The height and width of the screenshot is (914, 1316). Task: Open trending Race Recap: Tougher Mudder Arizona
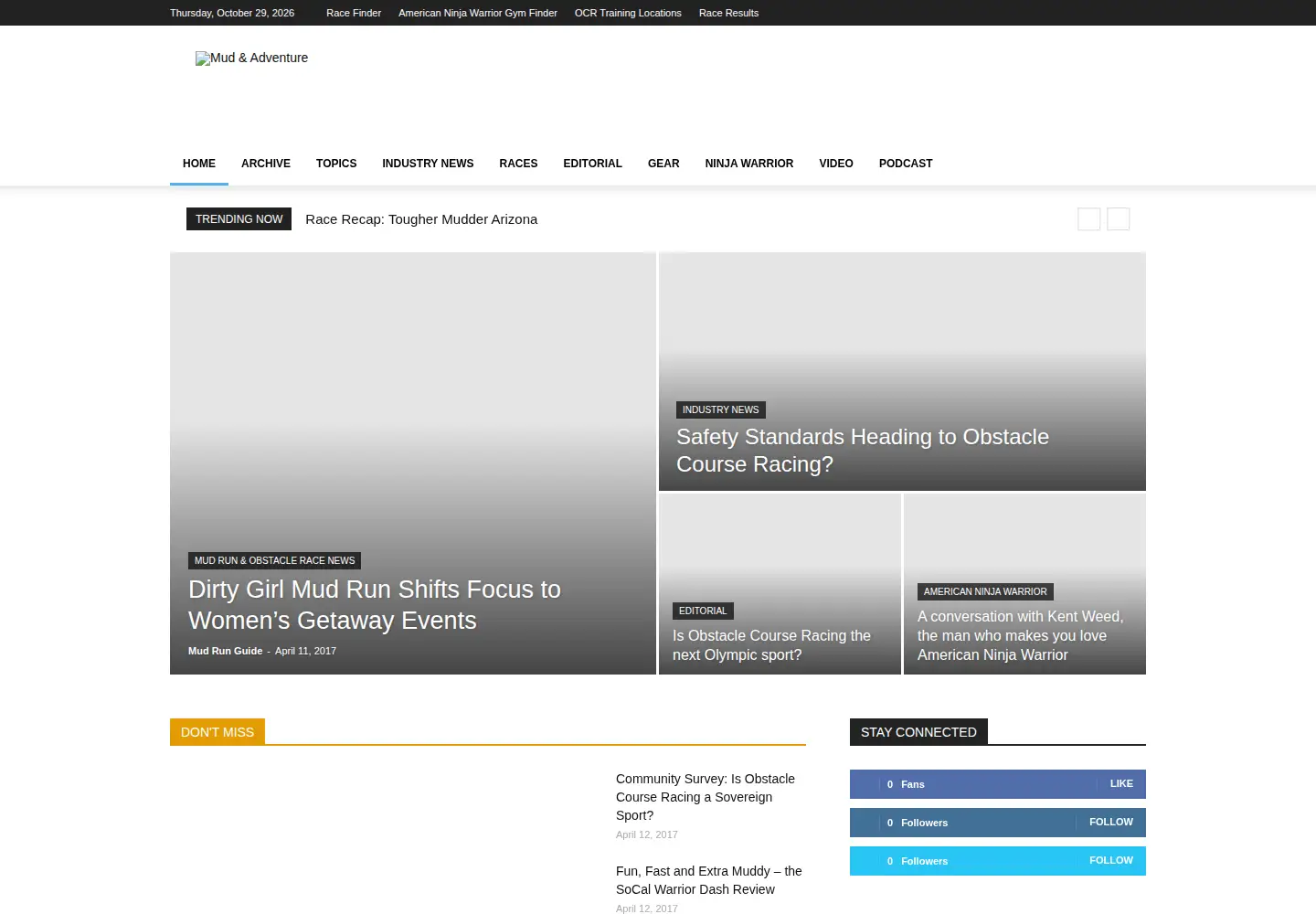[421, 219]
